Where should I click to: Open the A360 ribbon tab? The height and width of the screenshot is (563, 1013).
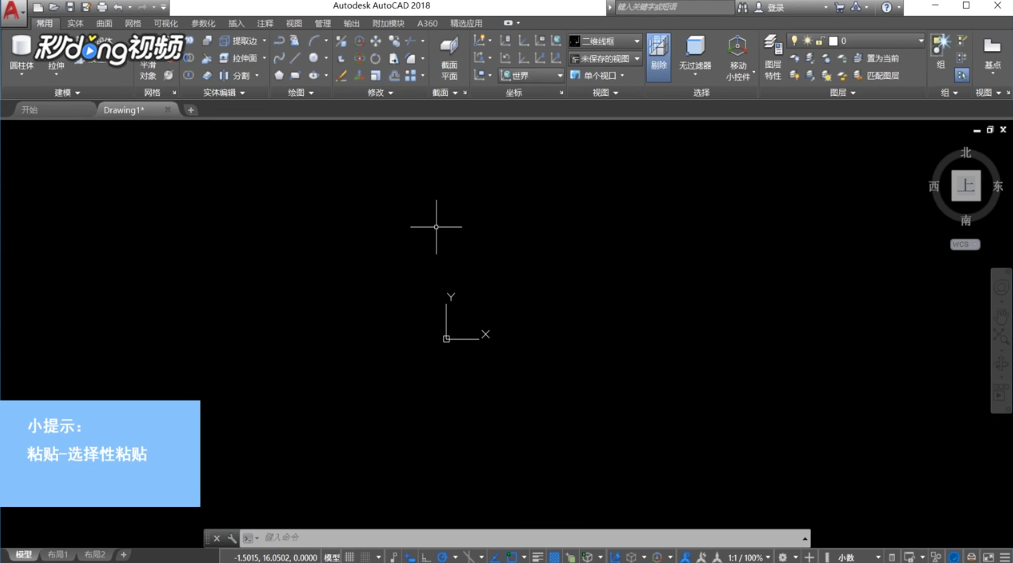tap(427, 23)
